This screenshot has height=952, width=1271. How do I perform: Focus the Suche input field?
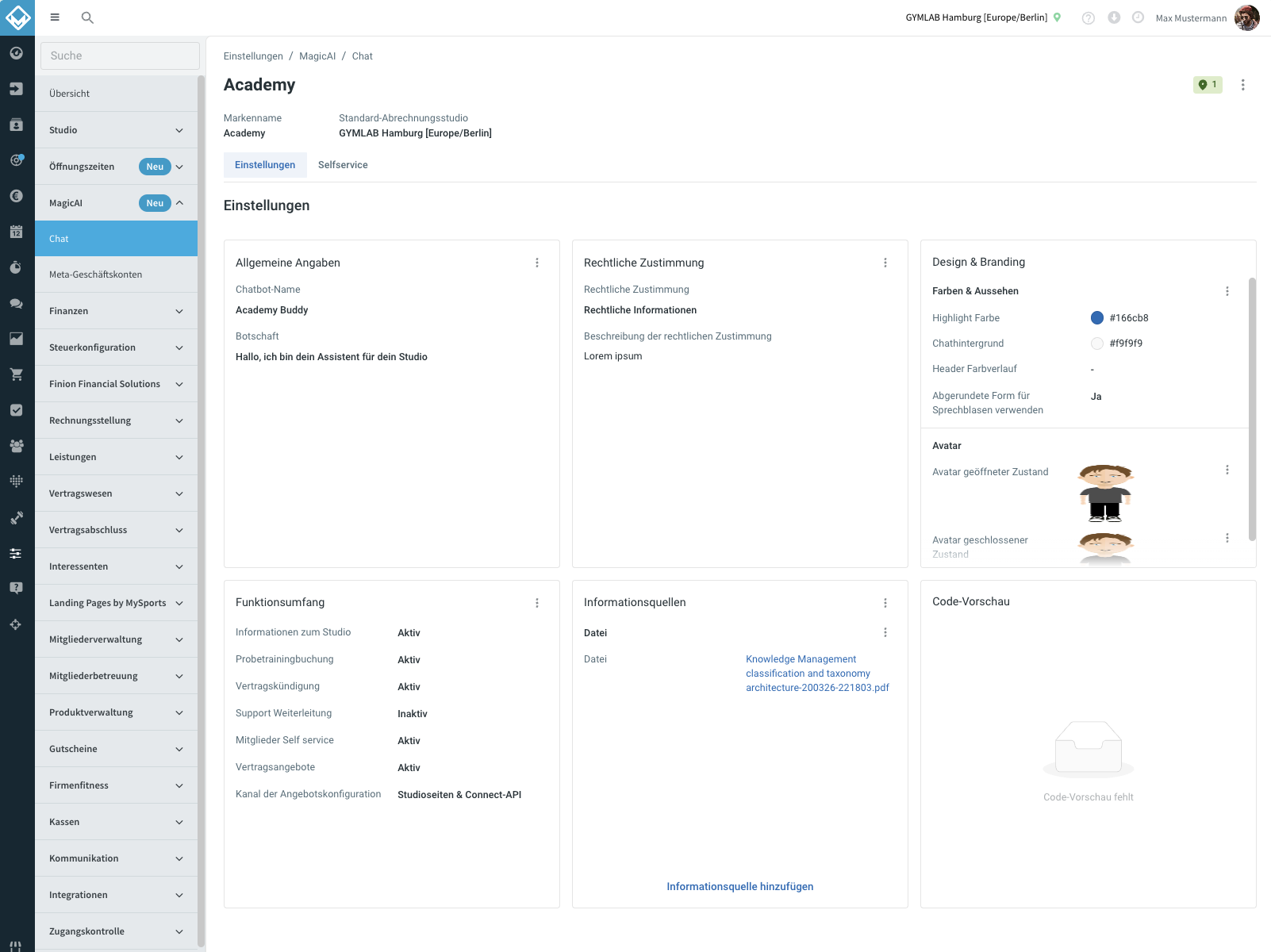pos(120,56)
